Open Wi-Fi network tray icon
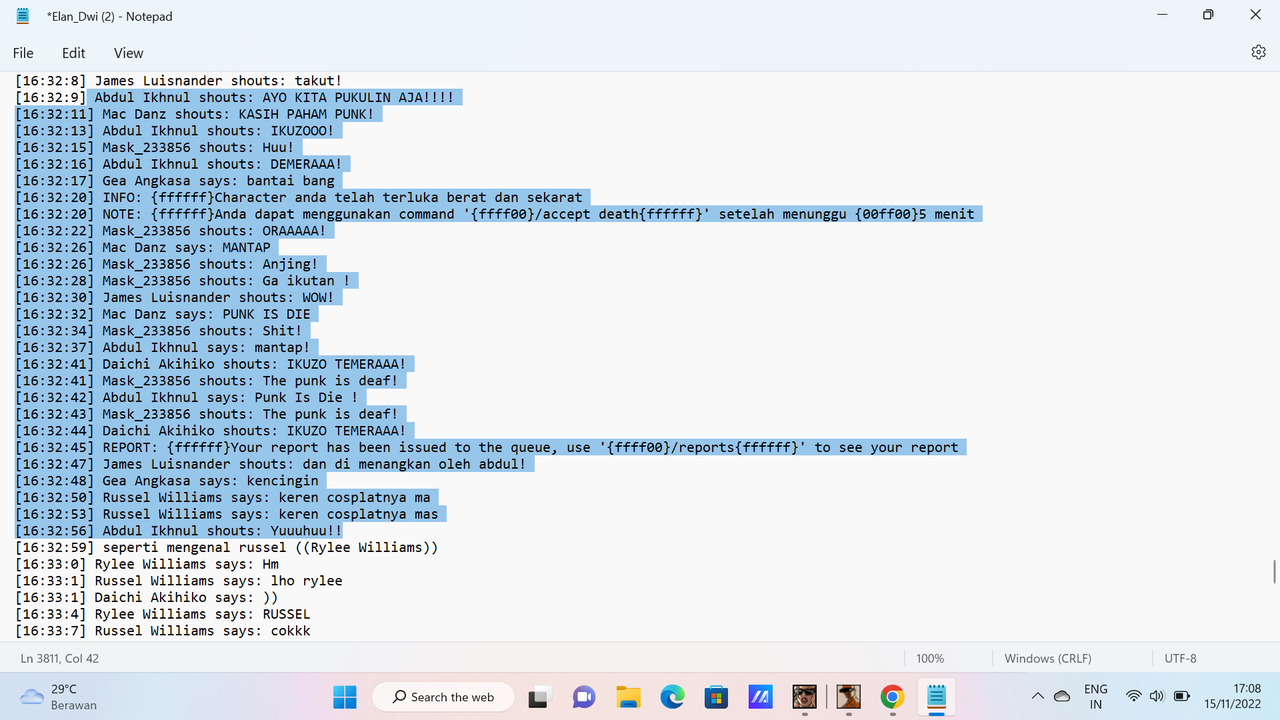 point(1133,696)
